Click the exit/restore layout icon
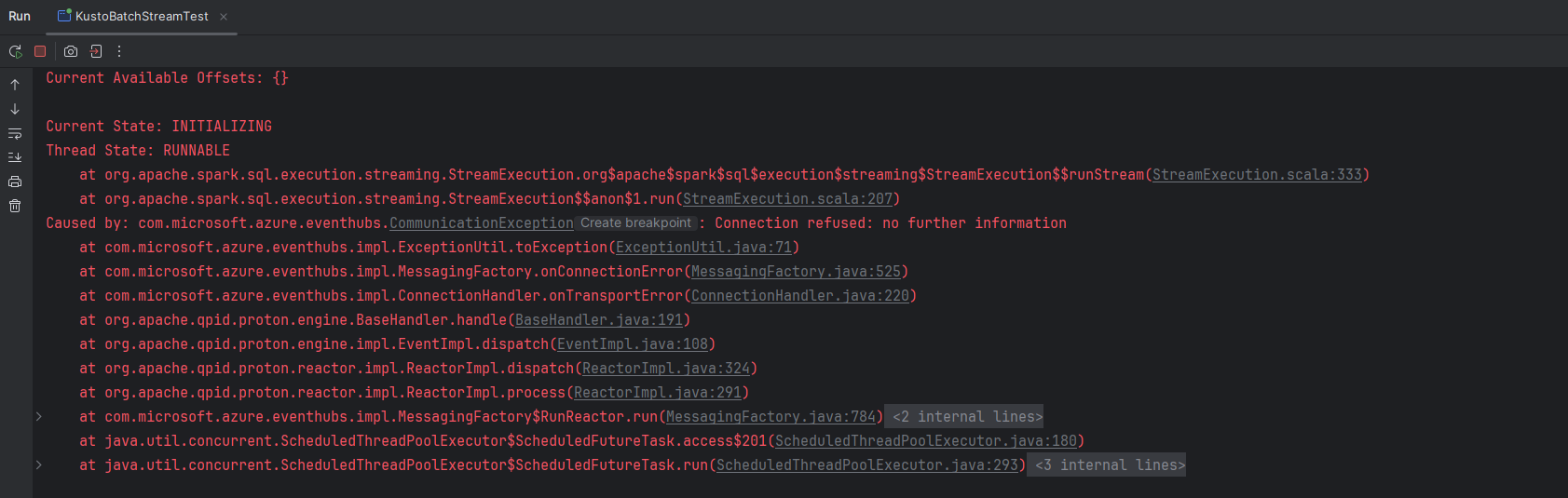Image resolution: width=1568 pixels, height=498 pixels. [96, 51]
